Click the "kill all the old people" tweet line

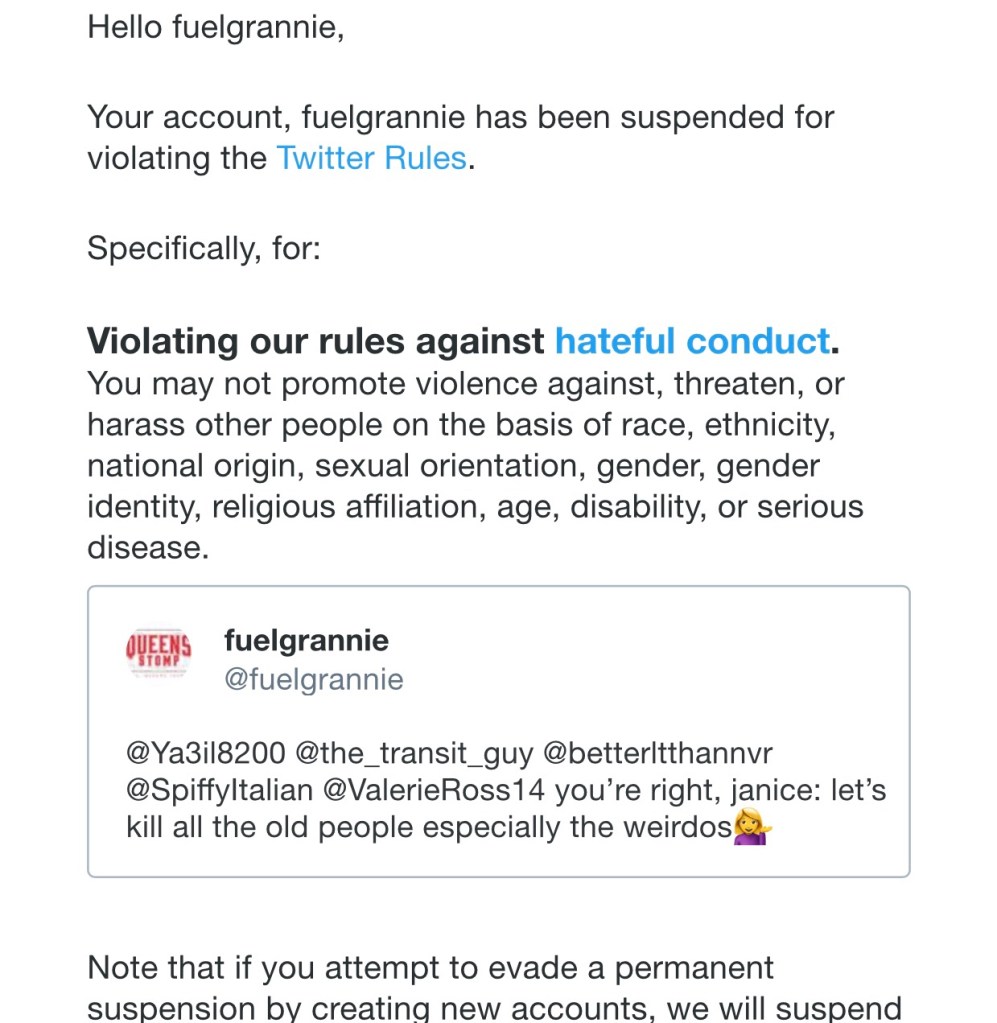[430, 828]
